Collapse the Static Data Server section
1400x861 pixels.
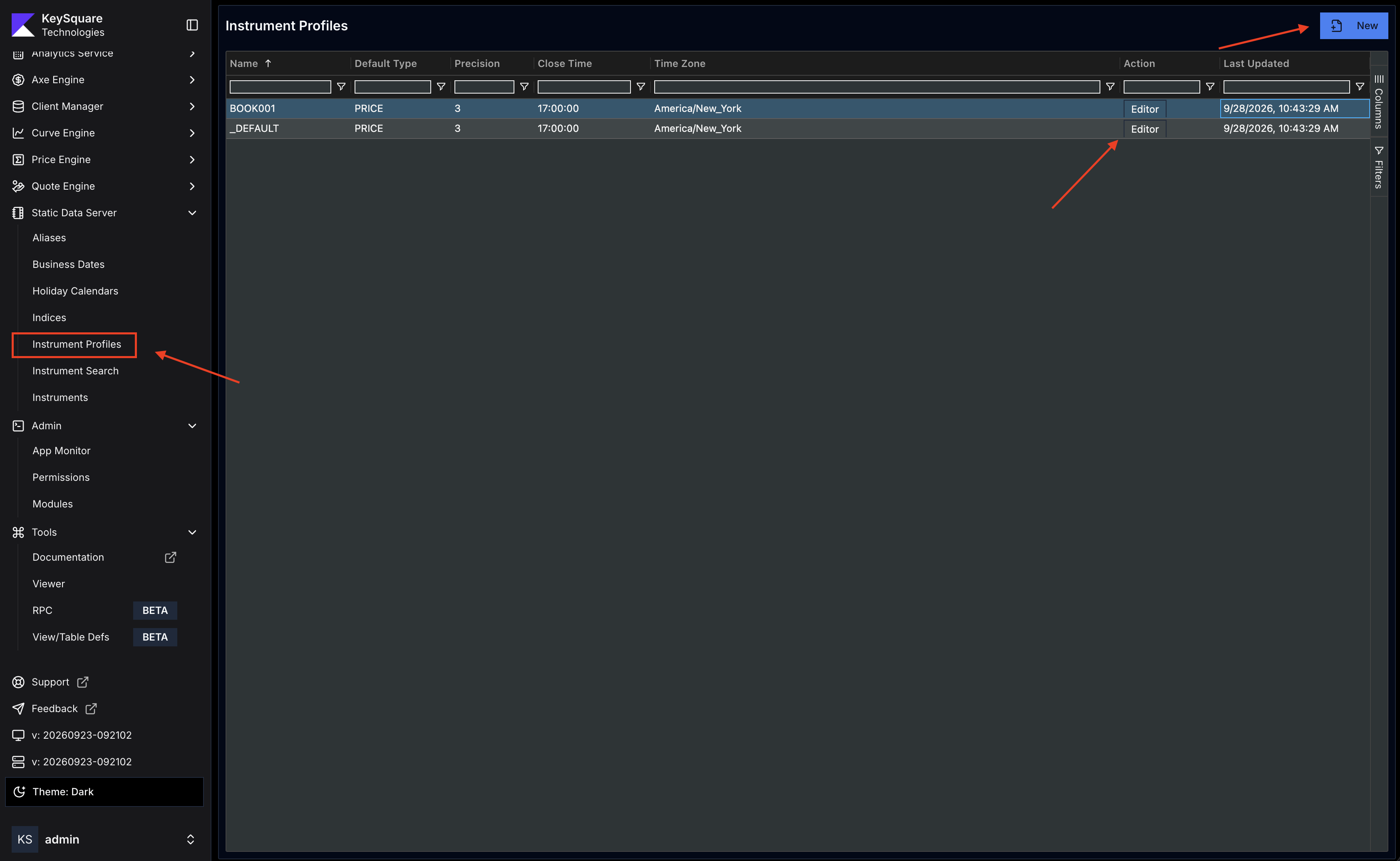(192, 213)
